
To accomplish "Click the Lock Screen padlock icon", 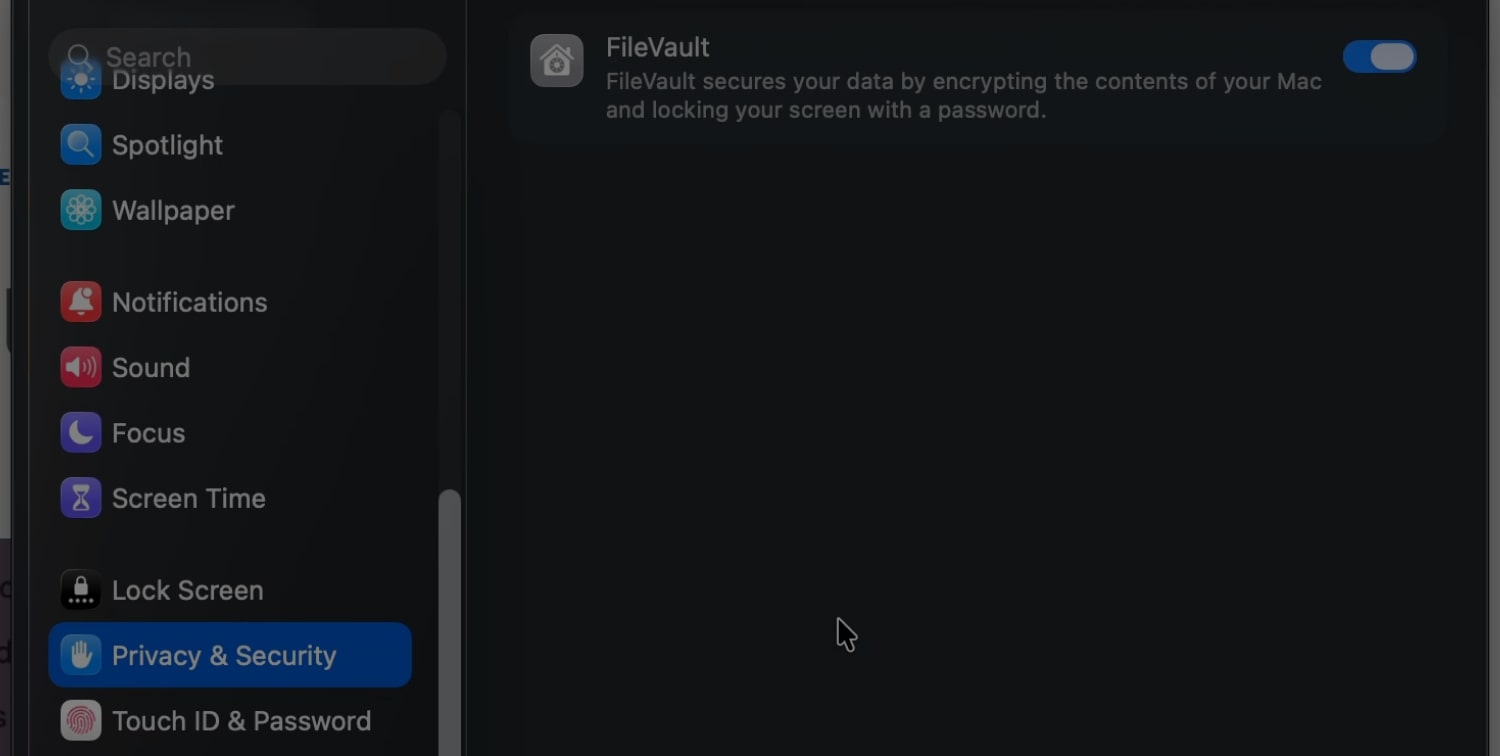I will 81,590.
